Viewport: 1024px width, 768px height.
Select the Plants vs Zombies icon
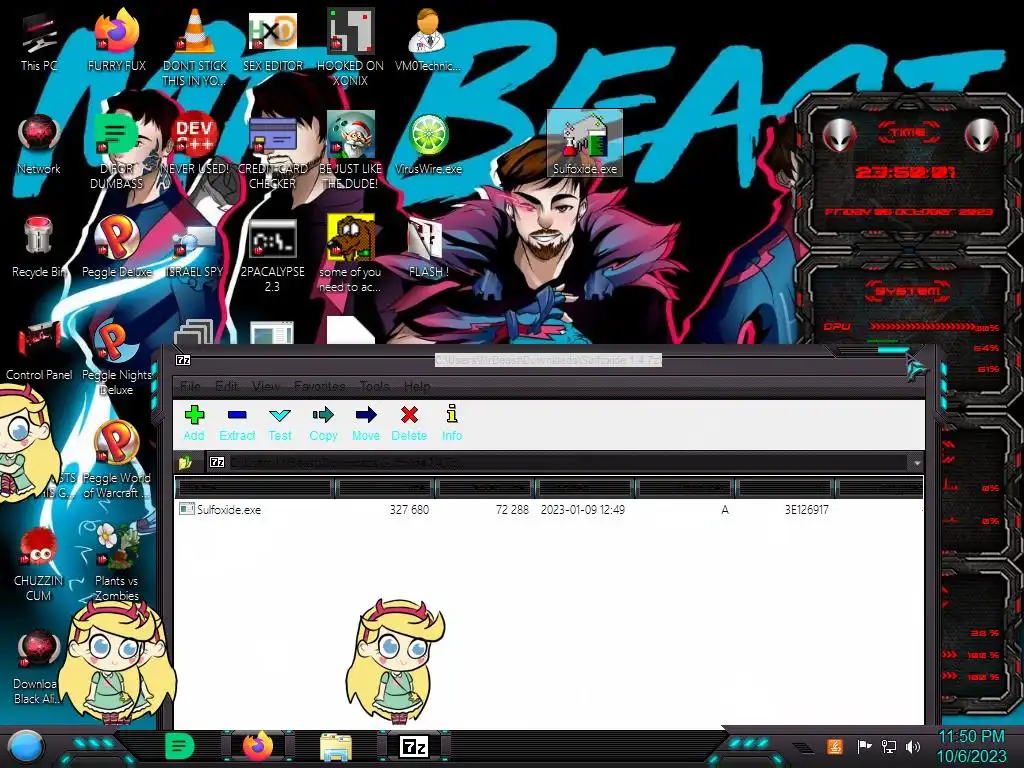(116, 564)
